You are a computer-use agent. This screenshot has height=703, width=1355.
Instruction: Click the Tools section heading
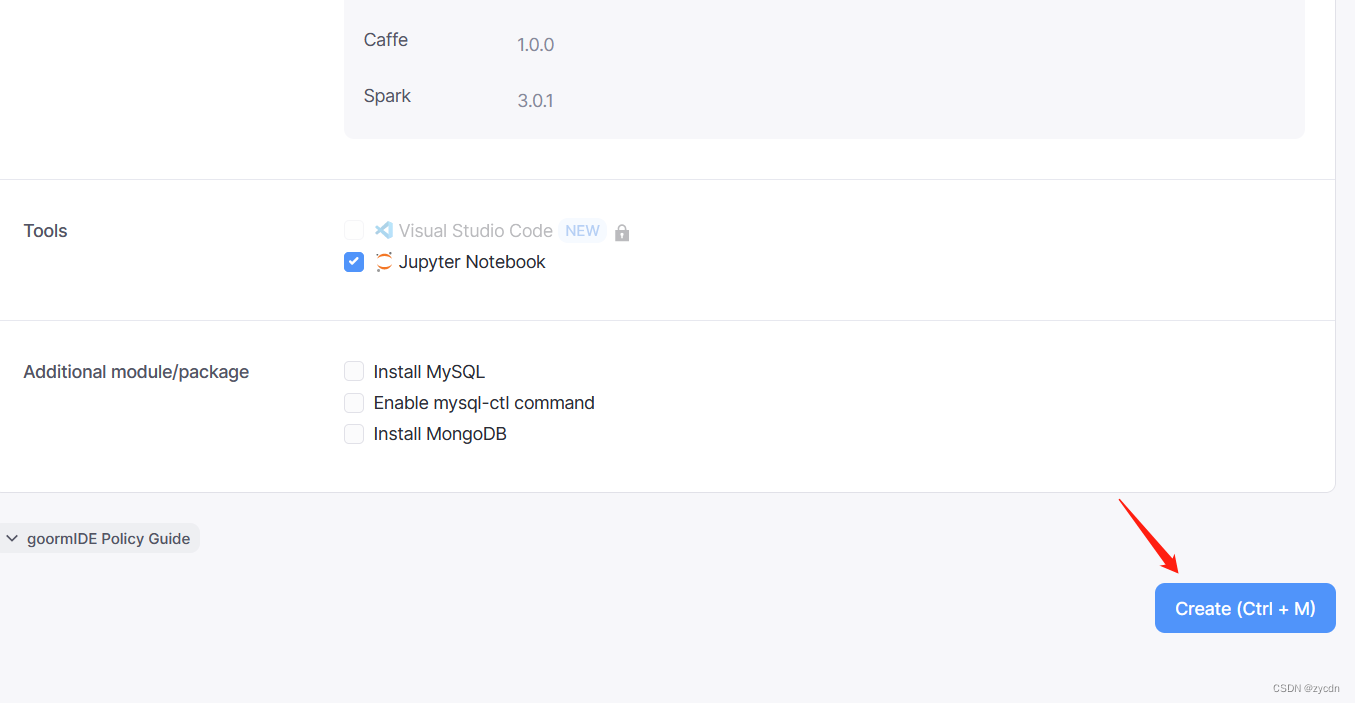click(x=46, y=231)
